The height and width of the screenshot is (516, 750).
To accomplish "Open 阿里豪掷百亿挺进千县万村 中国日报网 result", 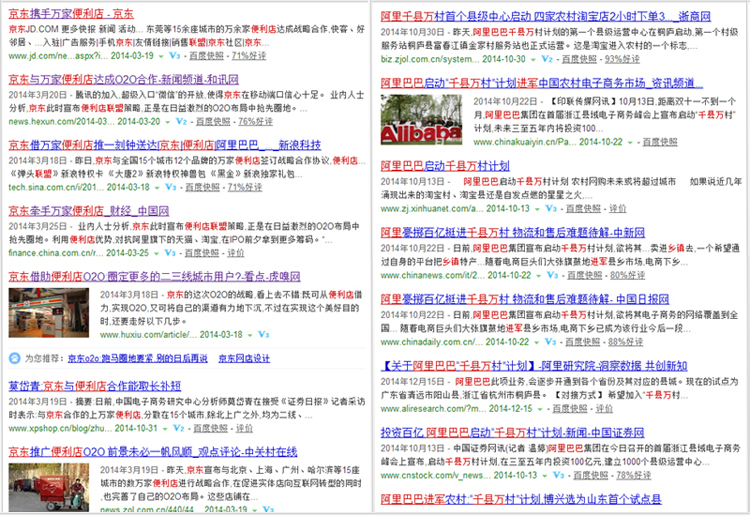I will pos(525,299).
